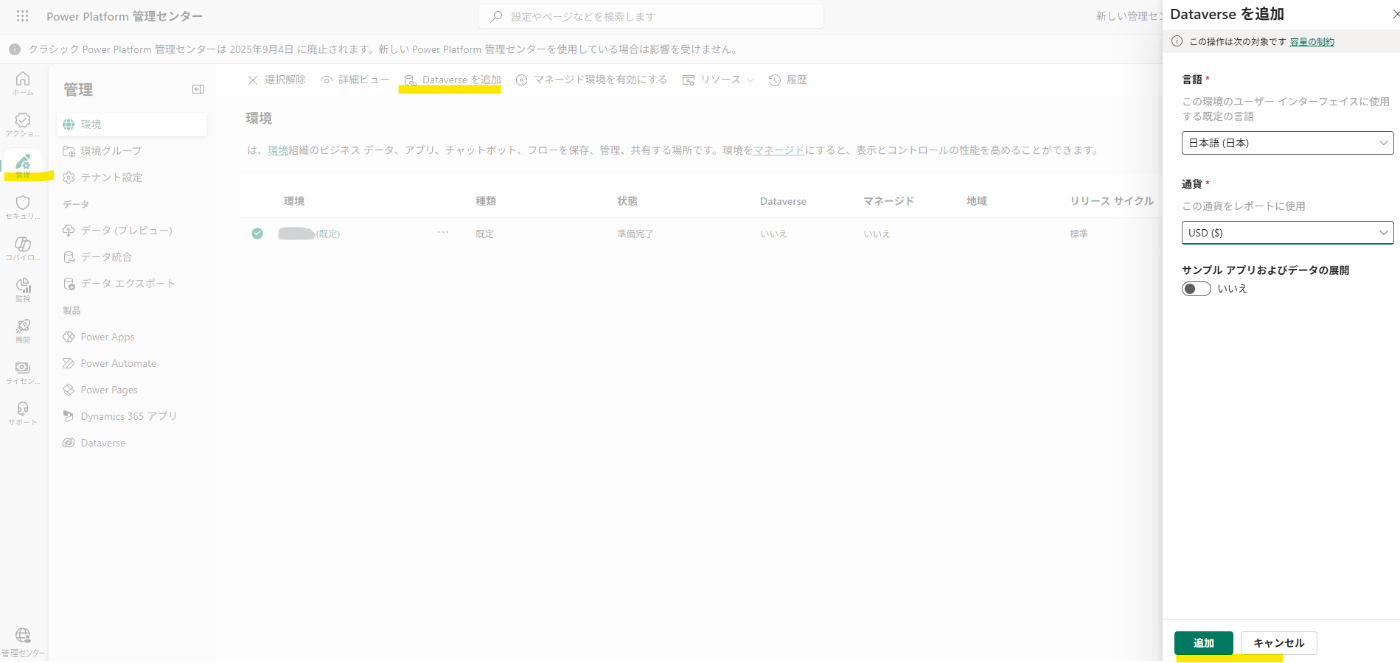Open サポート in the left rail

point(22,413)
